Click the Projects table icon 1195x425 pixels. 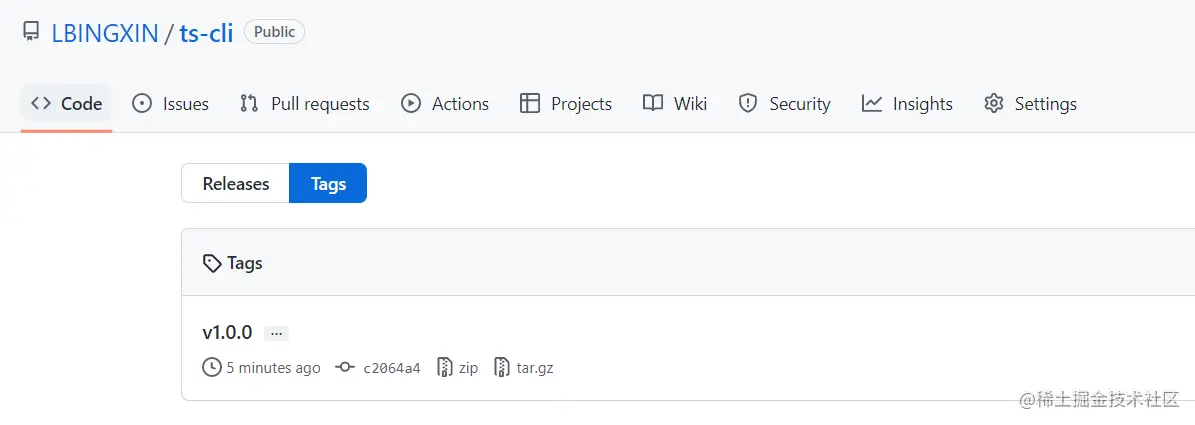tap(530, 103)
